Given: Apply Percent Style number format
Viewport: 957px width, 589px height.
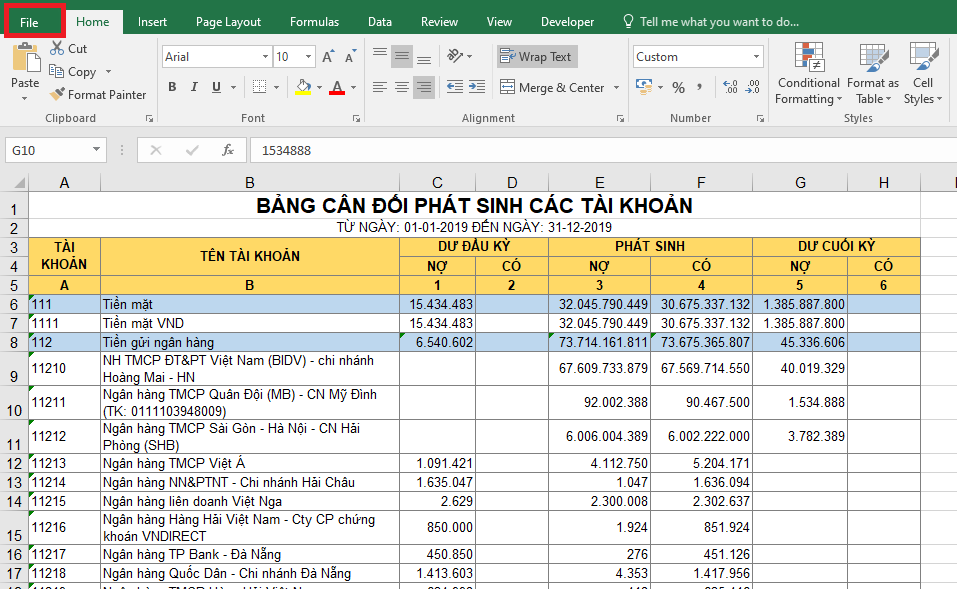Looking at the screenshot, I should click(678, 87).
